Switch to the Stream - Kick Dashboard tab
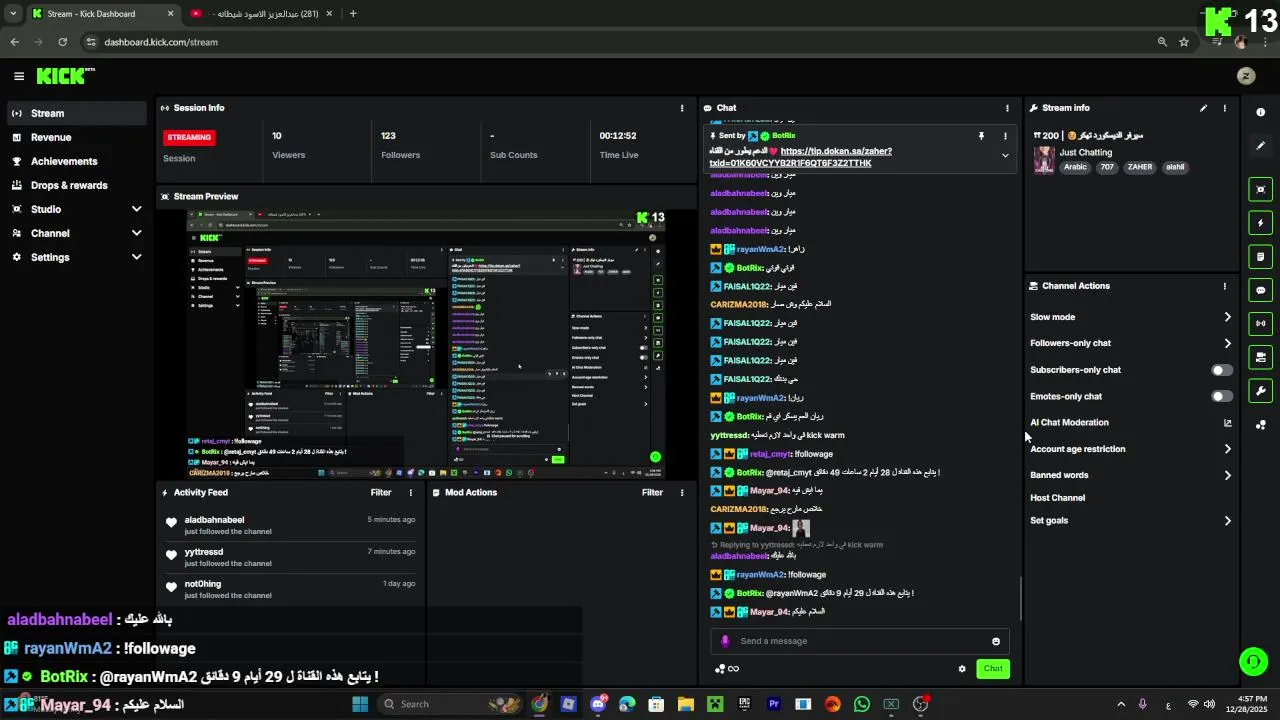 pyautogui.click(x=102, y=14)
